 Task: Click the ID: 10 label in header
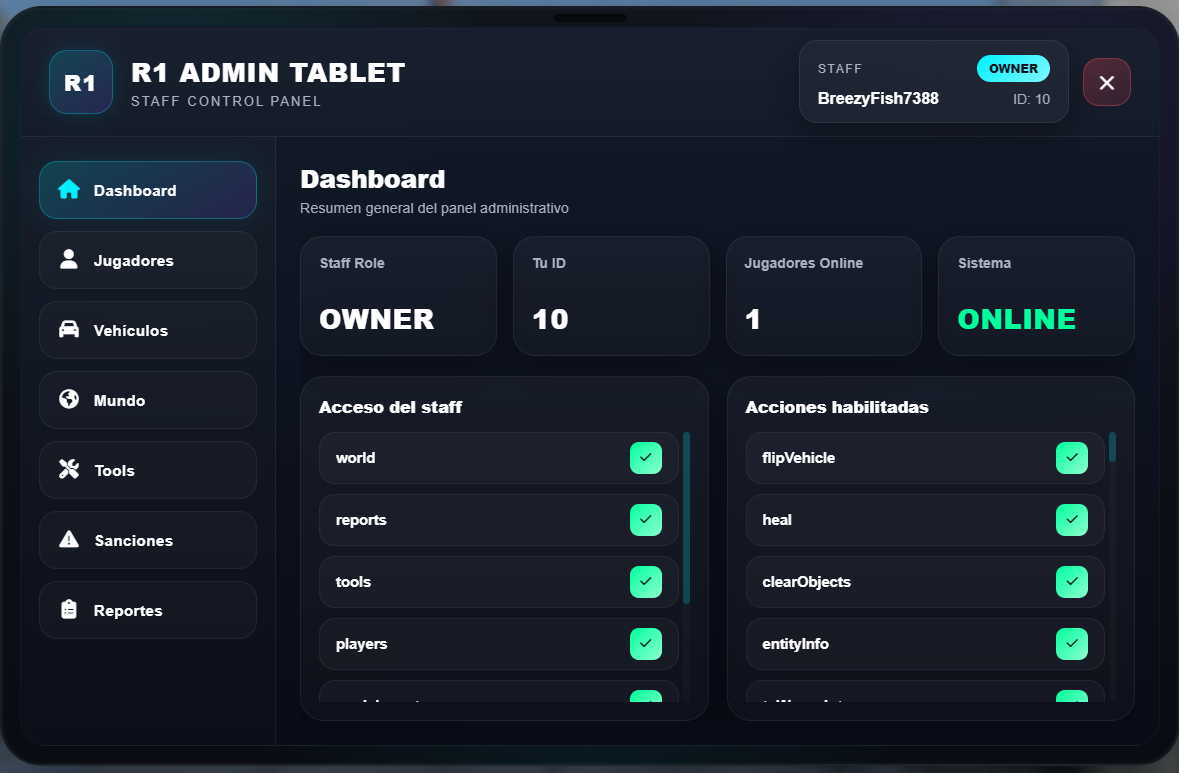1031,99
